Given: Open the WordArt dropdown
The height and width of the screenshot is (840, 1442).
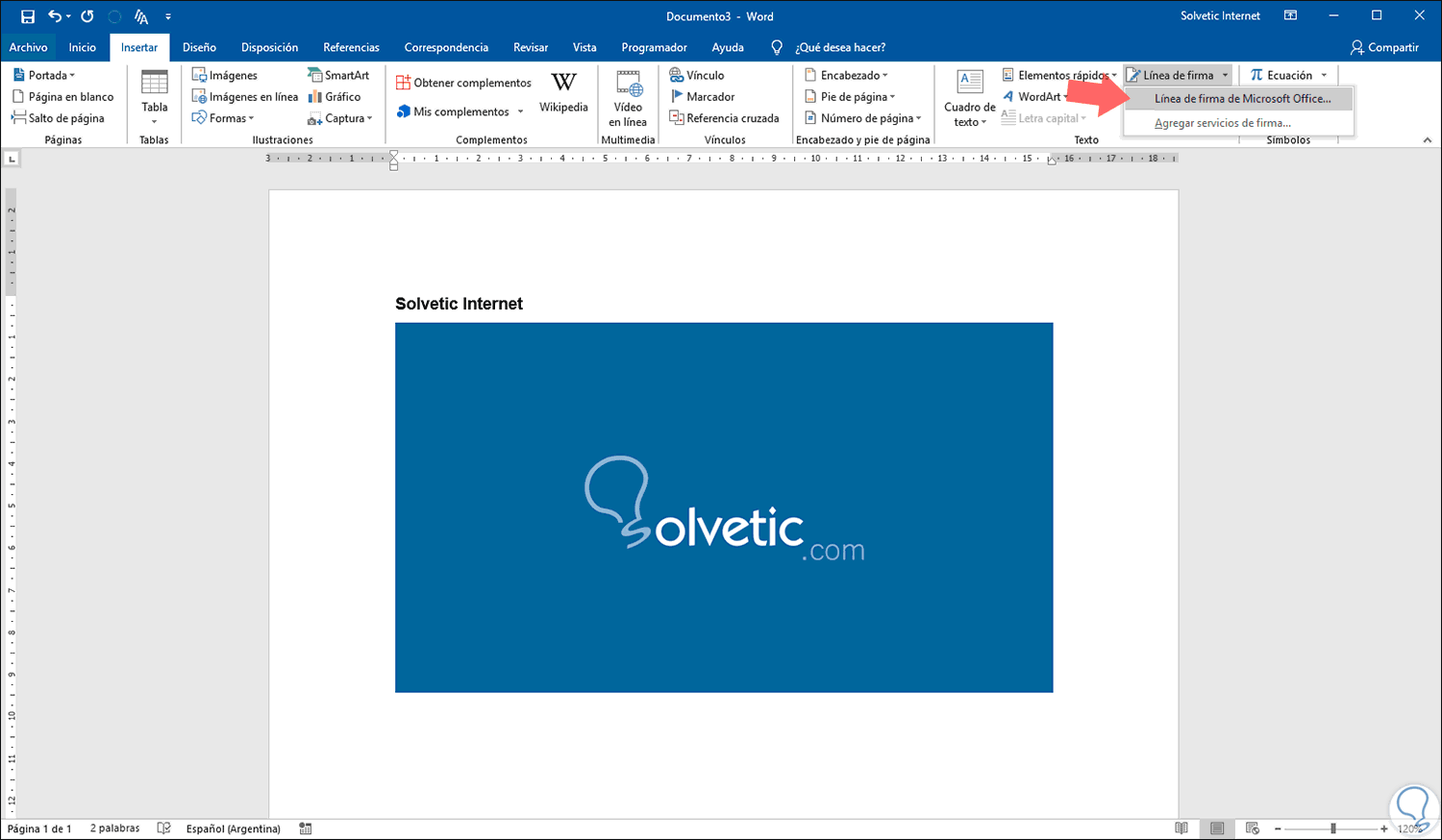Looking at the screenshot, I should (1035, 96).
